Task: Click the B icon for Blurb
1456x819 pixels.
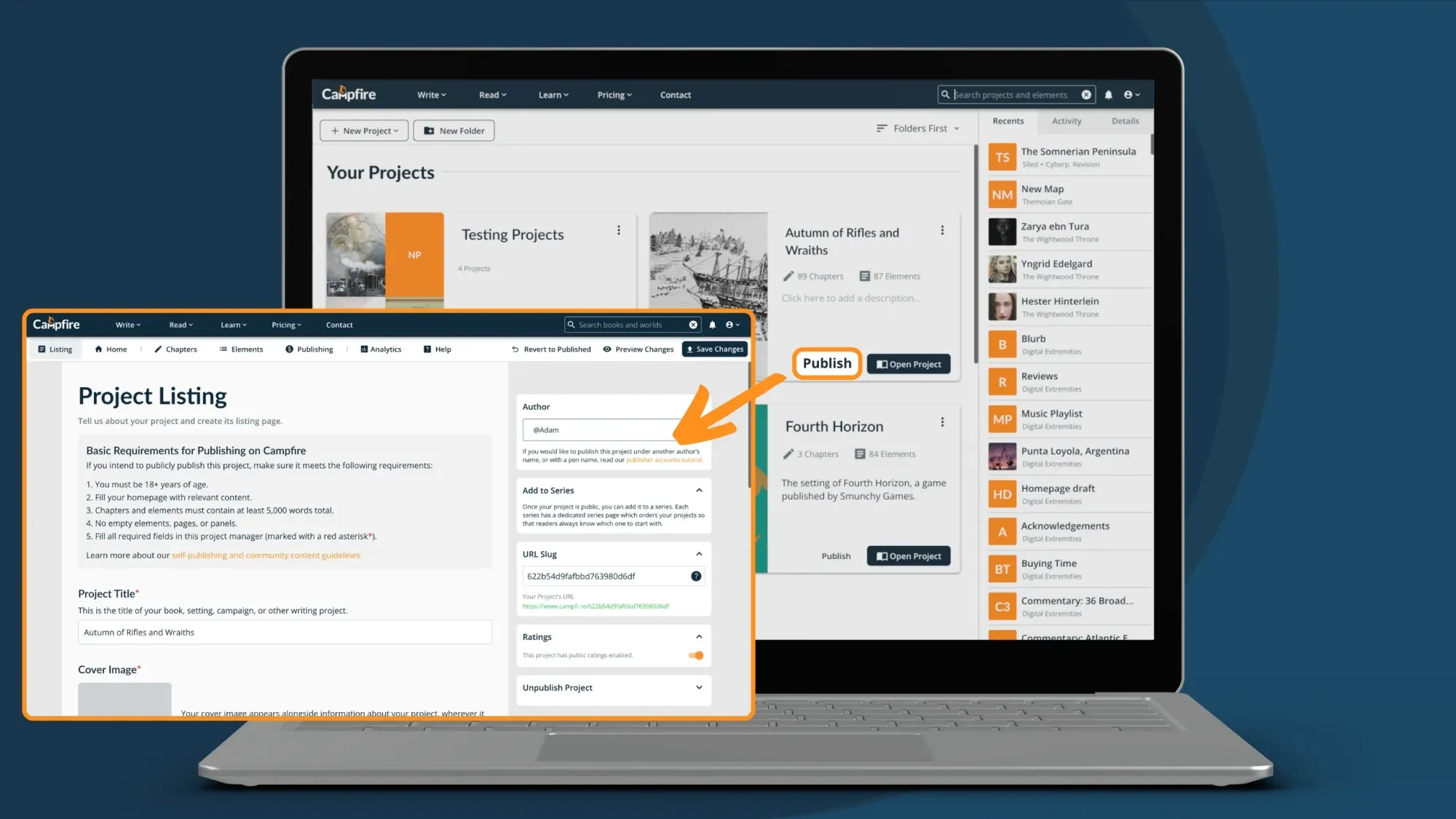Action: [1002, 344]
